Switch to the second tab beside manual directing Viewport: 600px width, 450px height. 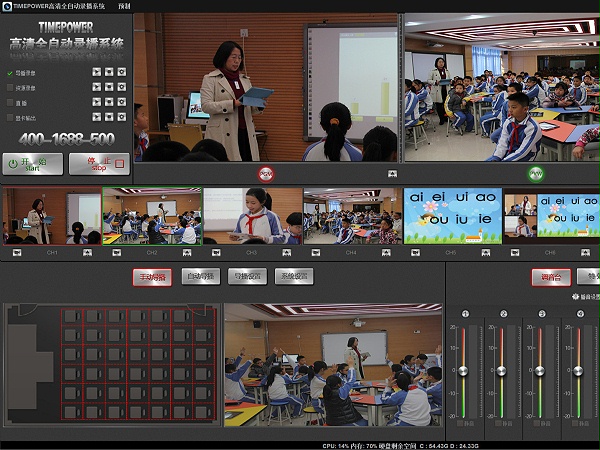201,276
